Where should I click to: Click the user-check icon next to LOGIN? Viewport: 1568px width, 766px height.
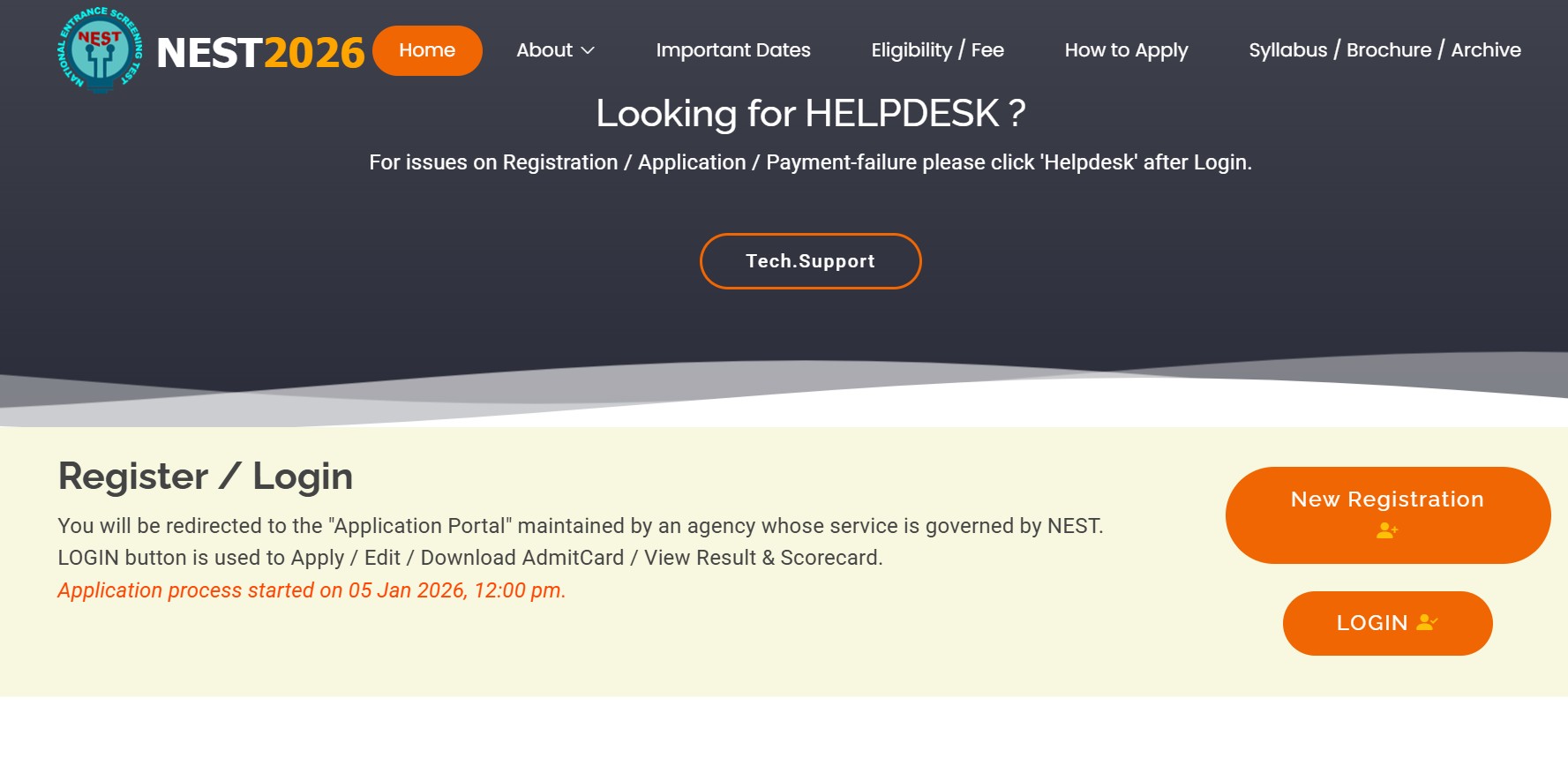pos(1427,622)
